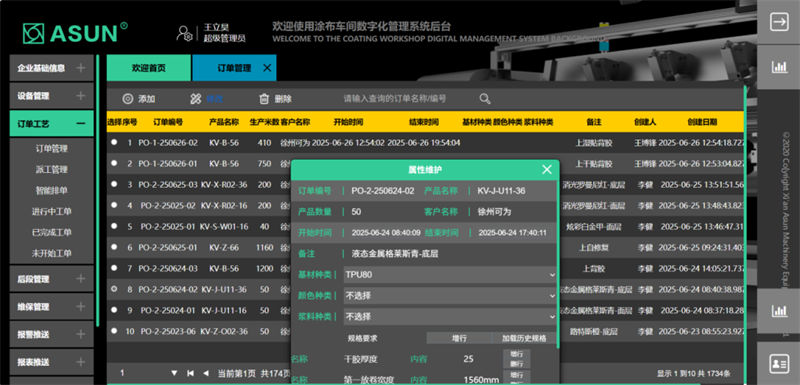This screenshot has height=385, width=800.
Task: Click the 加载历史规格 button
Action: [524, 338]
